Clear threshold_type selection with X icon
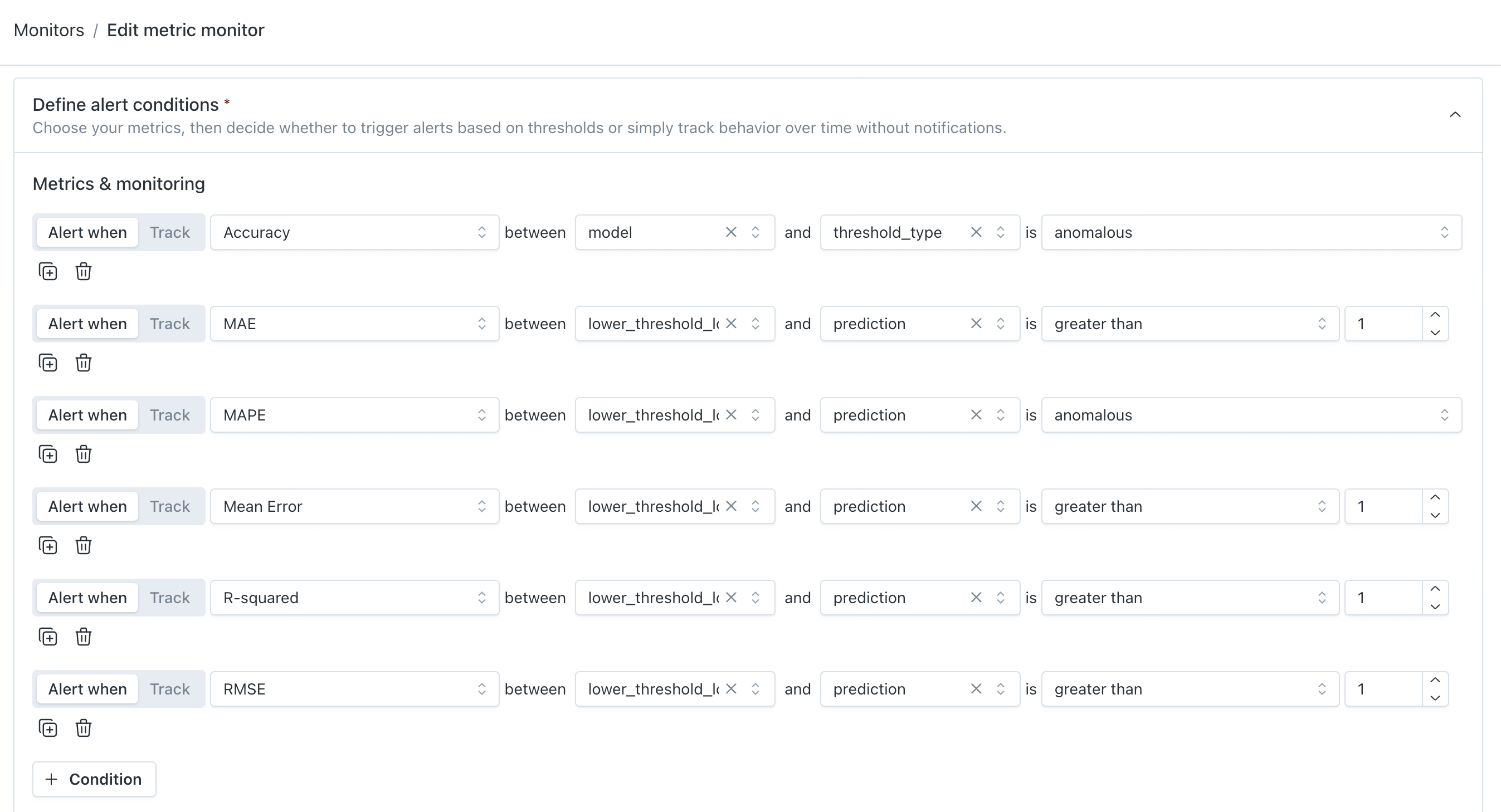Image resolution: width=1501 pixels, height=812 pixels. [x=976, y=232]
